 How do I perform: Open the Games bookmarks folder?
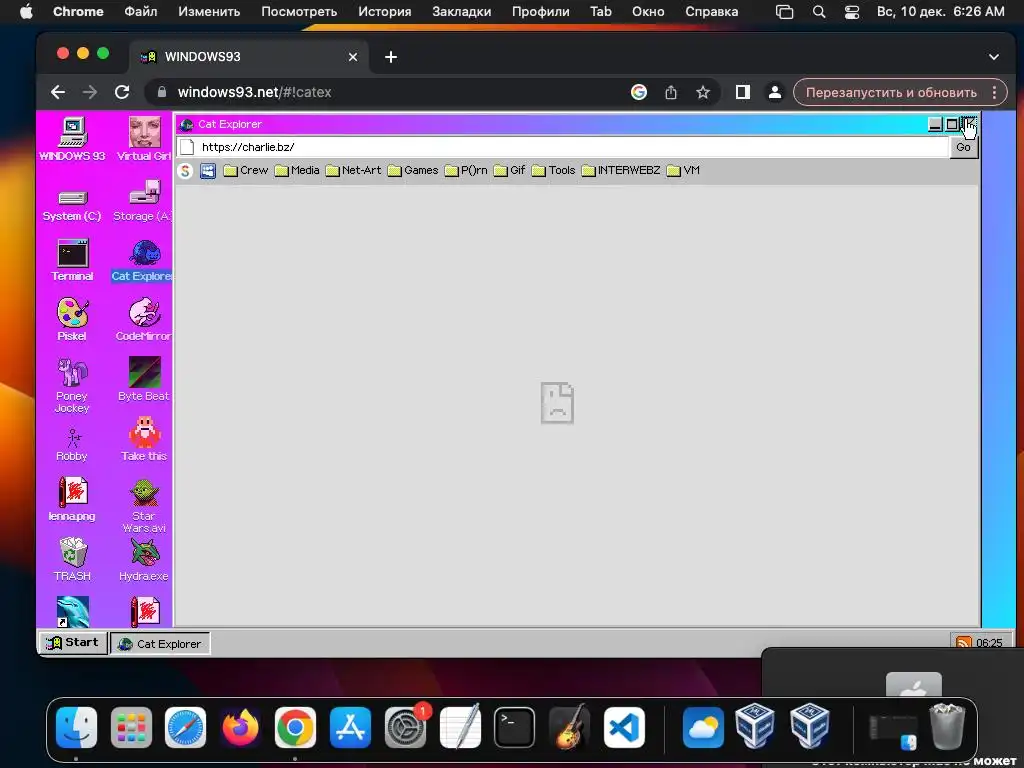(413, 170)
